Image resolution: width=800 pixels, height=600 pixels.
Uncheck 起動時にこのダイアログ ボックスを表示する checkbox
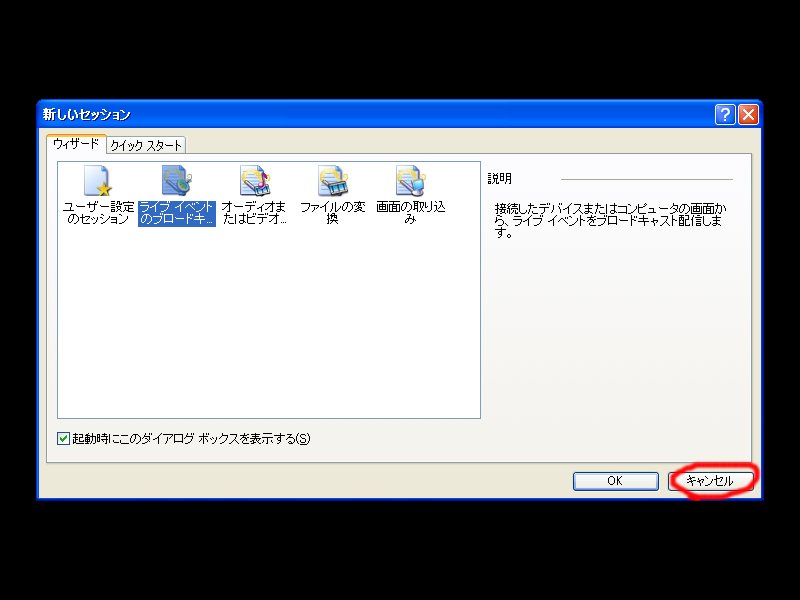[63, 438]
